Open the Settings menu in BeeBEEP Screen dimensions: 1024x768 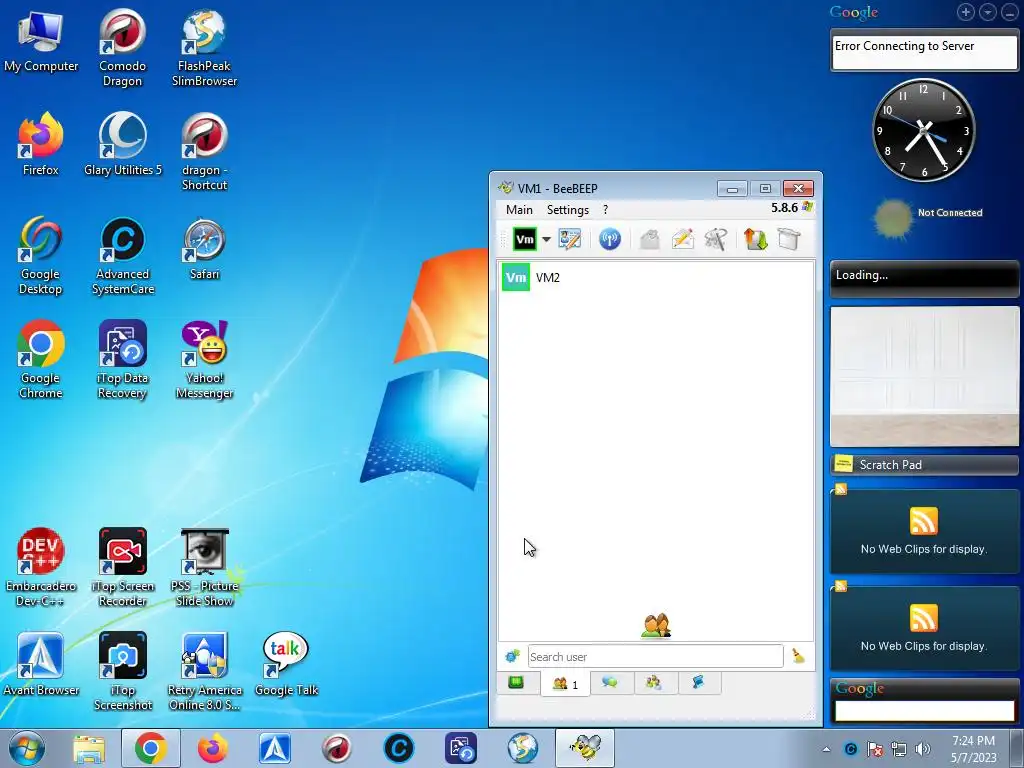point(568,210)
